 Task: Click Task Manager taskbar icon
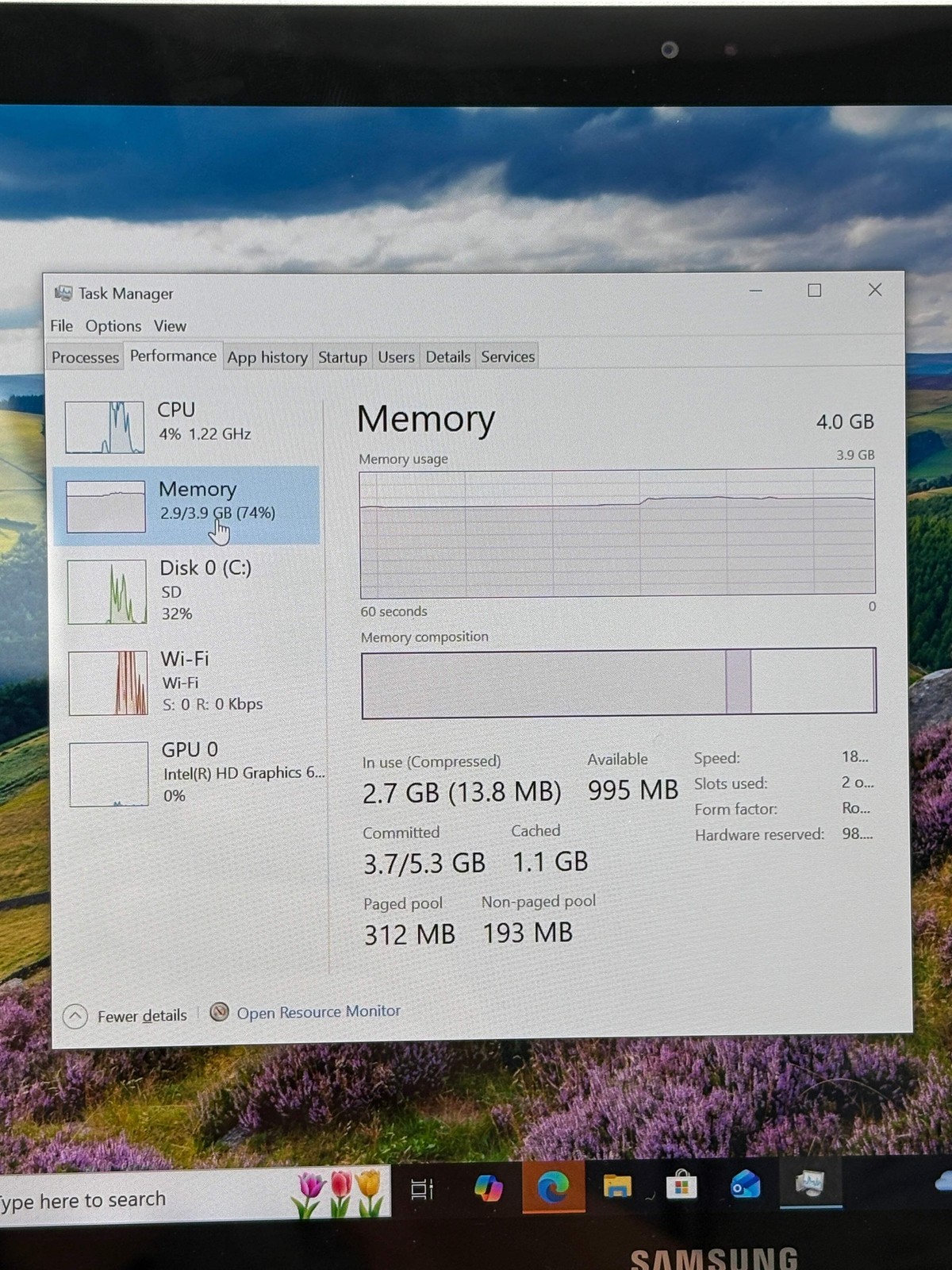coord(810,1183)
